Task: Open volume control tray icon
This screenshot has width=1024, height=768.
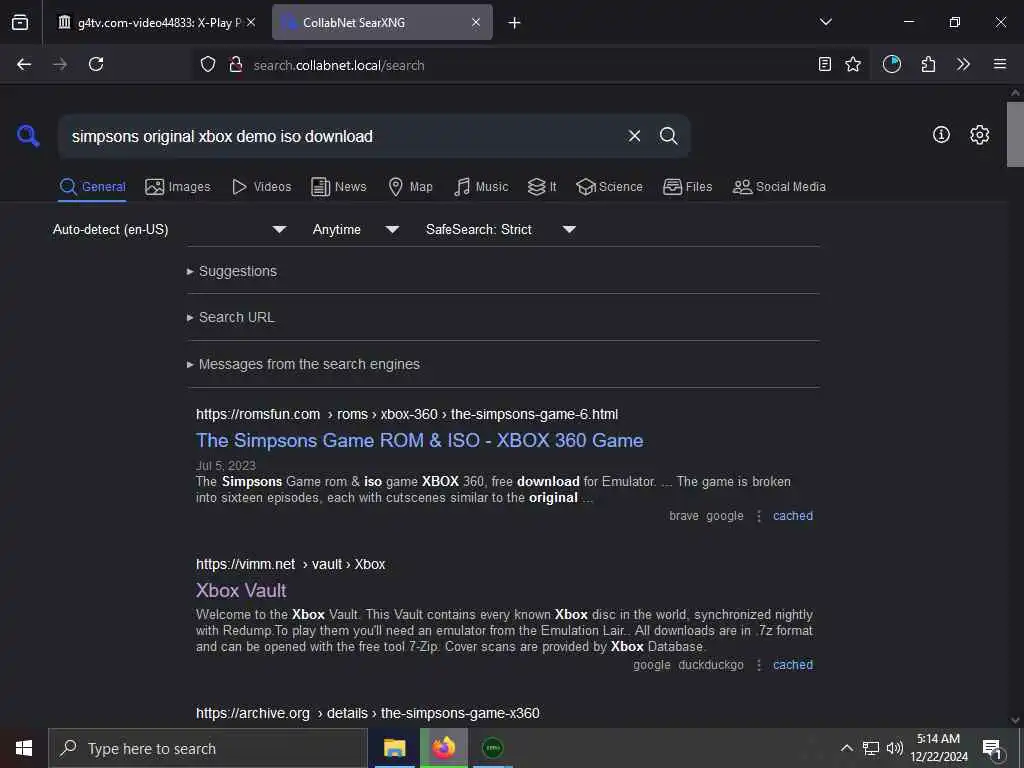Action: pyautogui.click(x=895, y=748)
